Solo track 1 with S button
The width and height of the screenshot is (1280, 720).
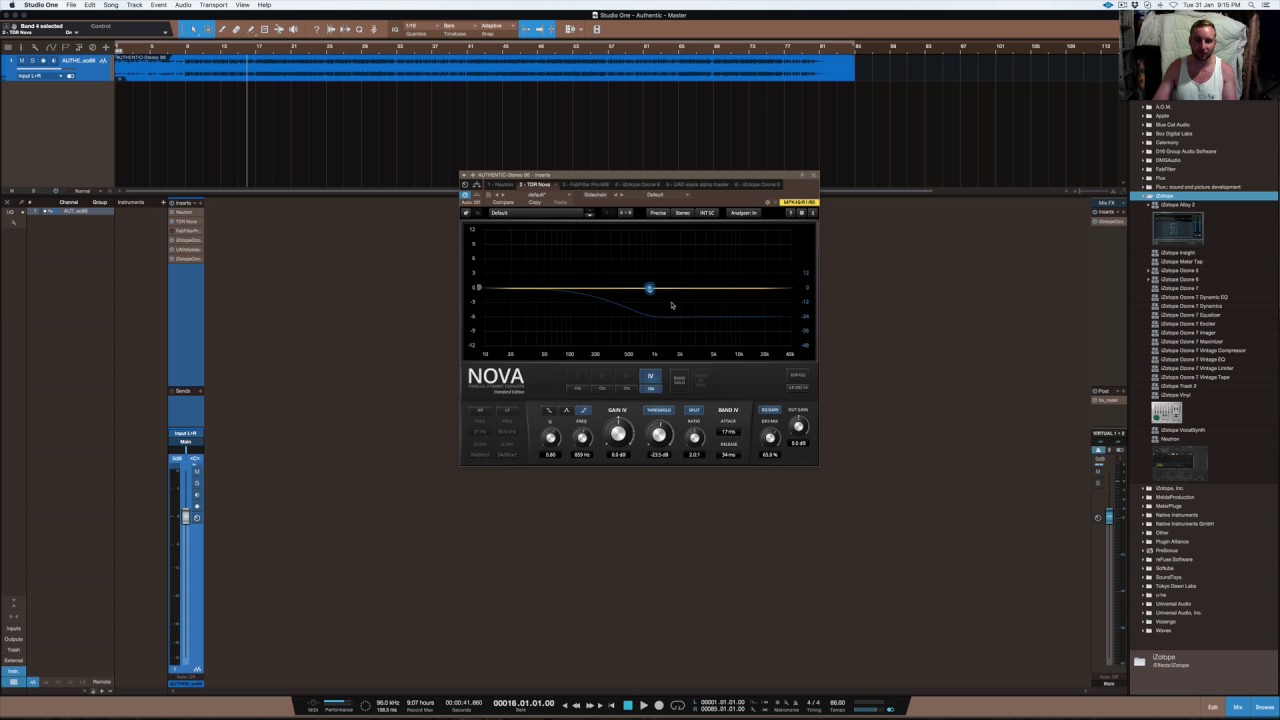[x=33, y=60]
